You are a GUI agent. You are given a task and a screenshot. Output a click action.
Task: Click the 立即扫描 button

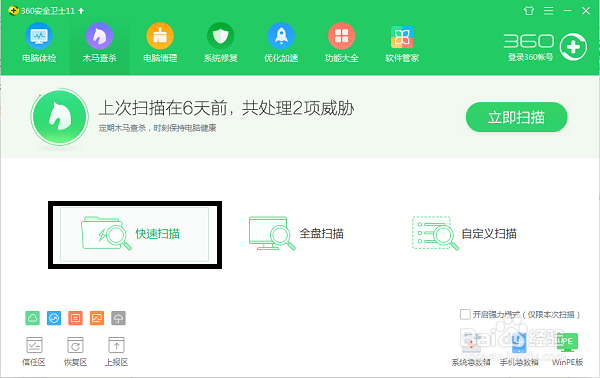point(516,117)
